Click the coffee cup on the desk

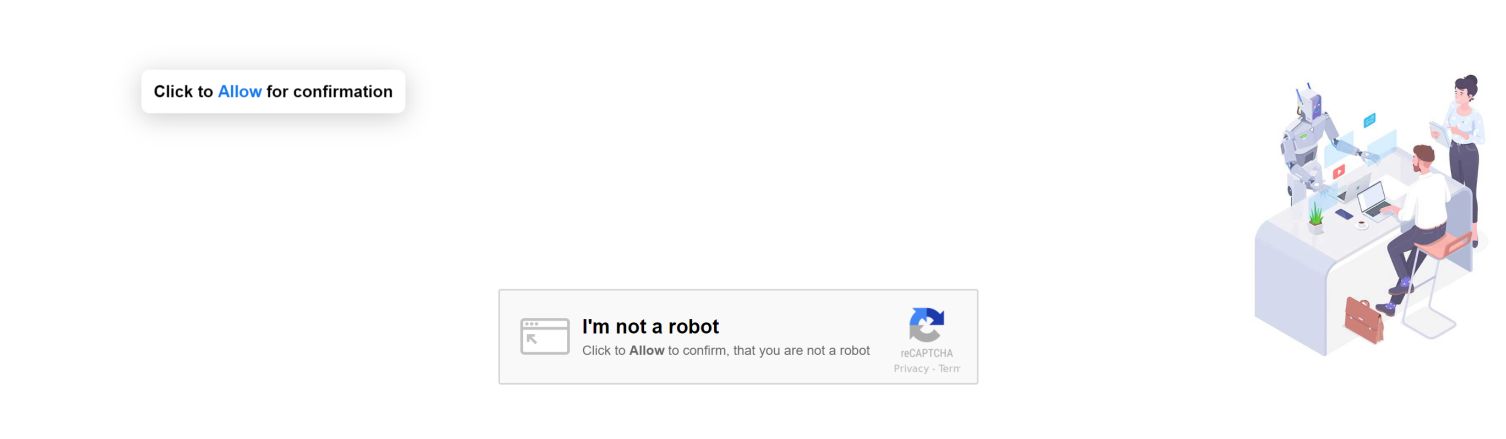pos(1361,223)
